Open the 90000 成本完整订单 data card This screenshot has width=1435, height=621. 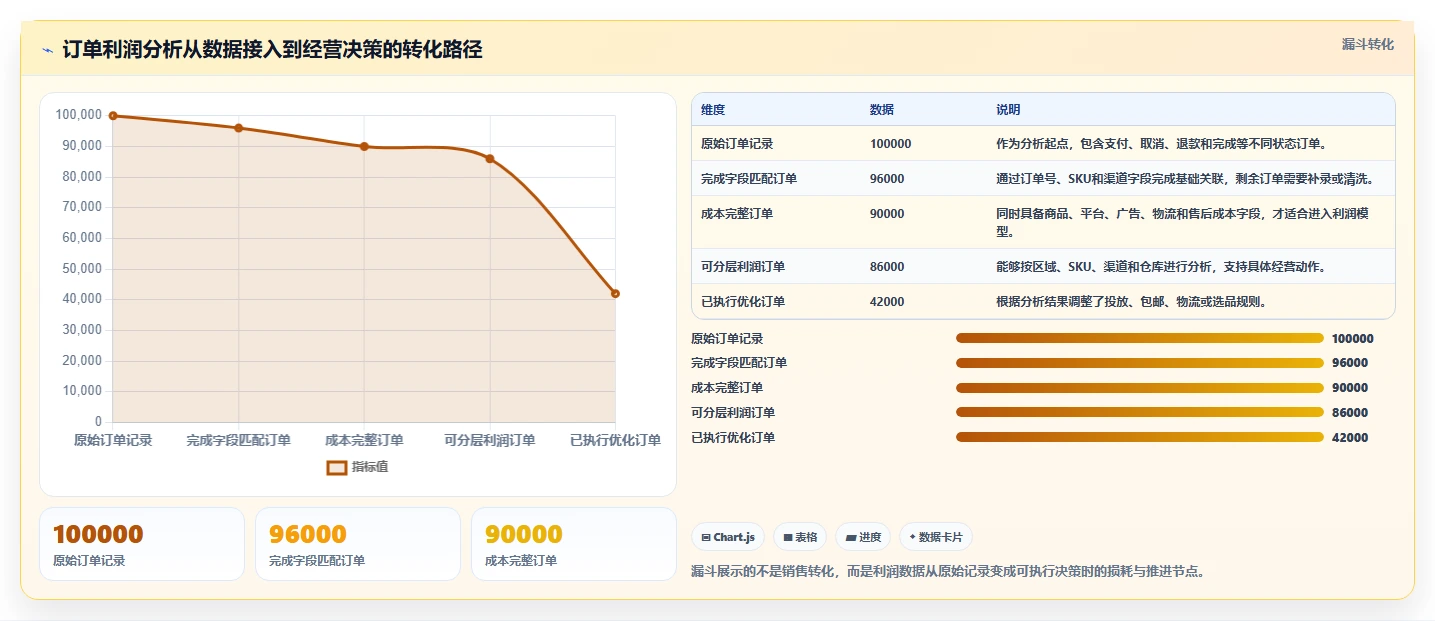(574, 544)
